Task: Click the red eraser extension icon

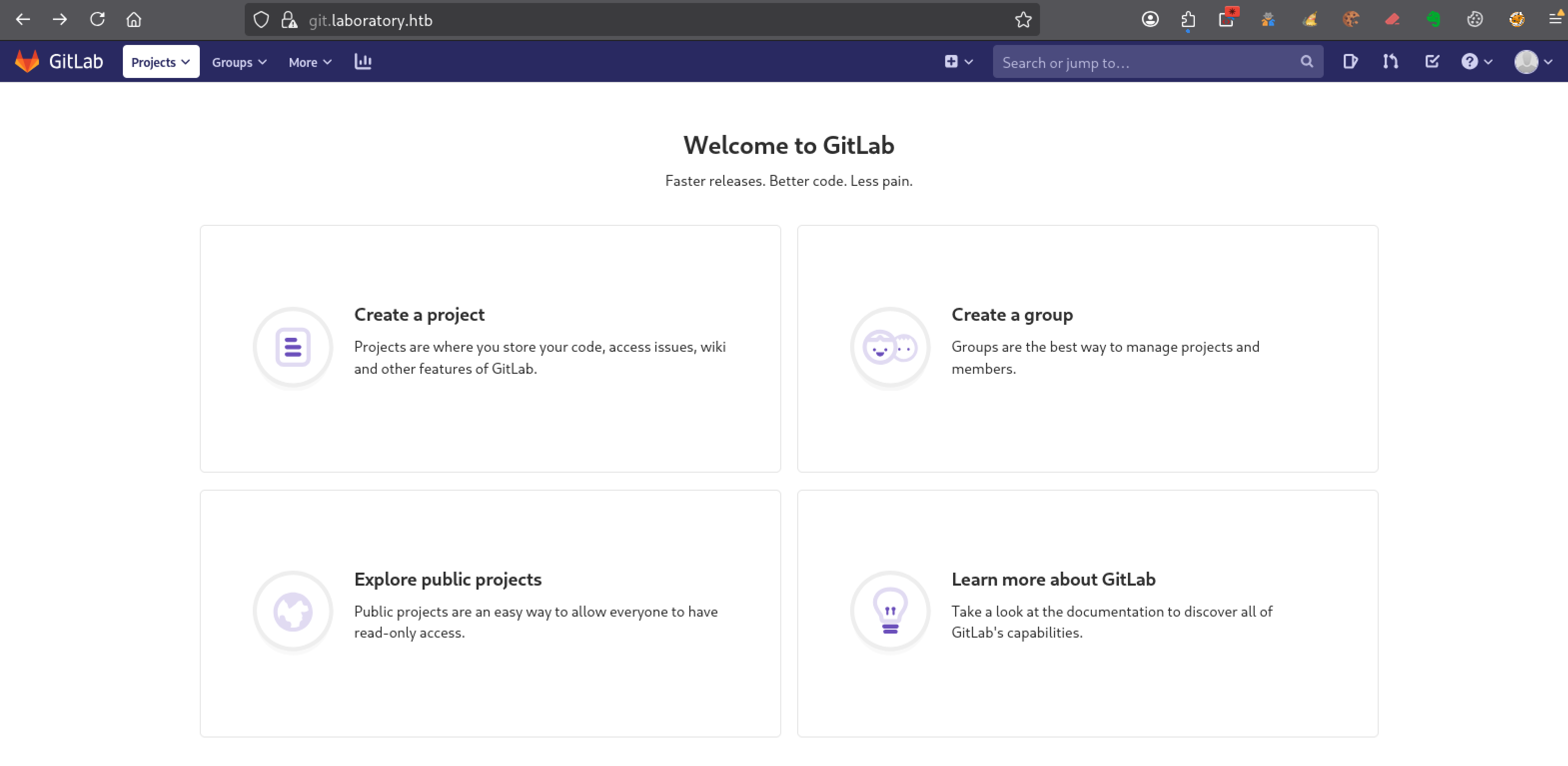Action: tap(1392, 19)
